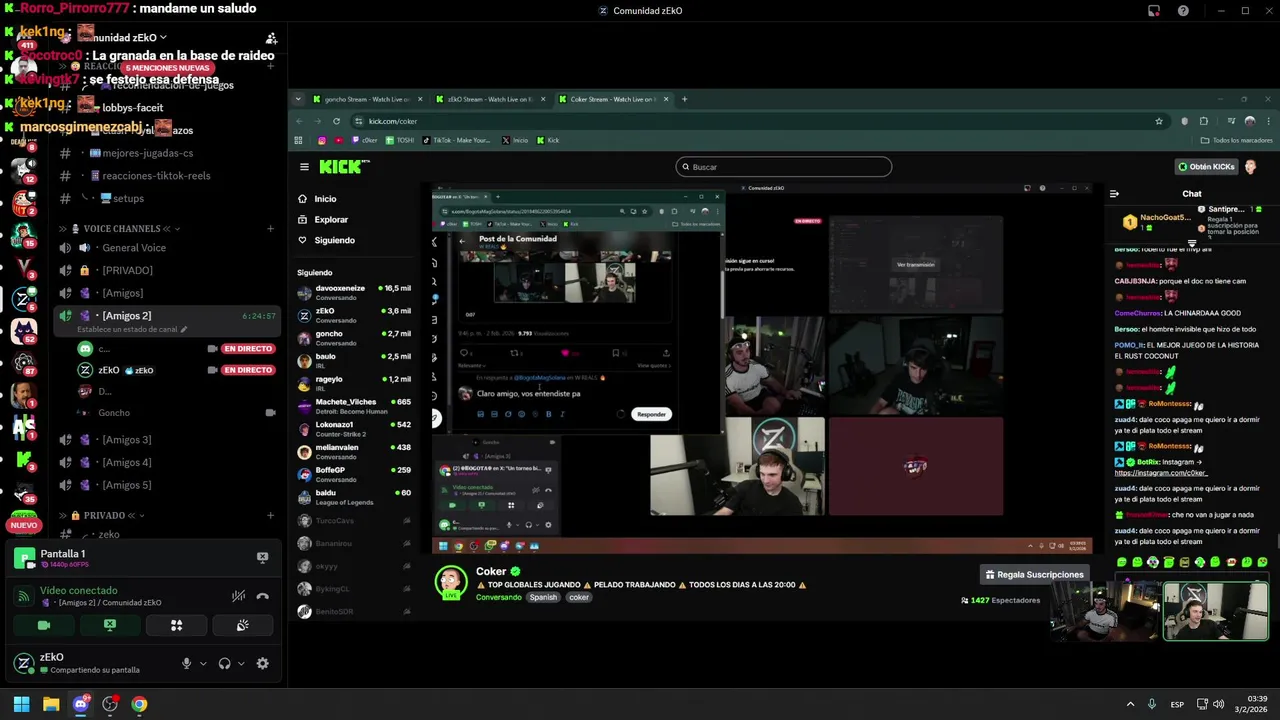This screenshot has width=1280, height=720.
Task: Disconnect from the voice call
Action: [x=262, y=596]
